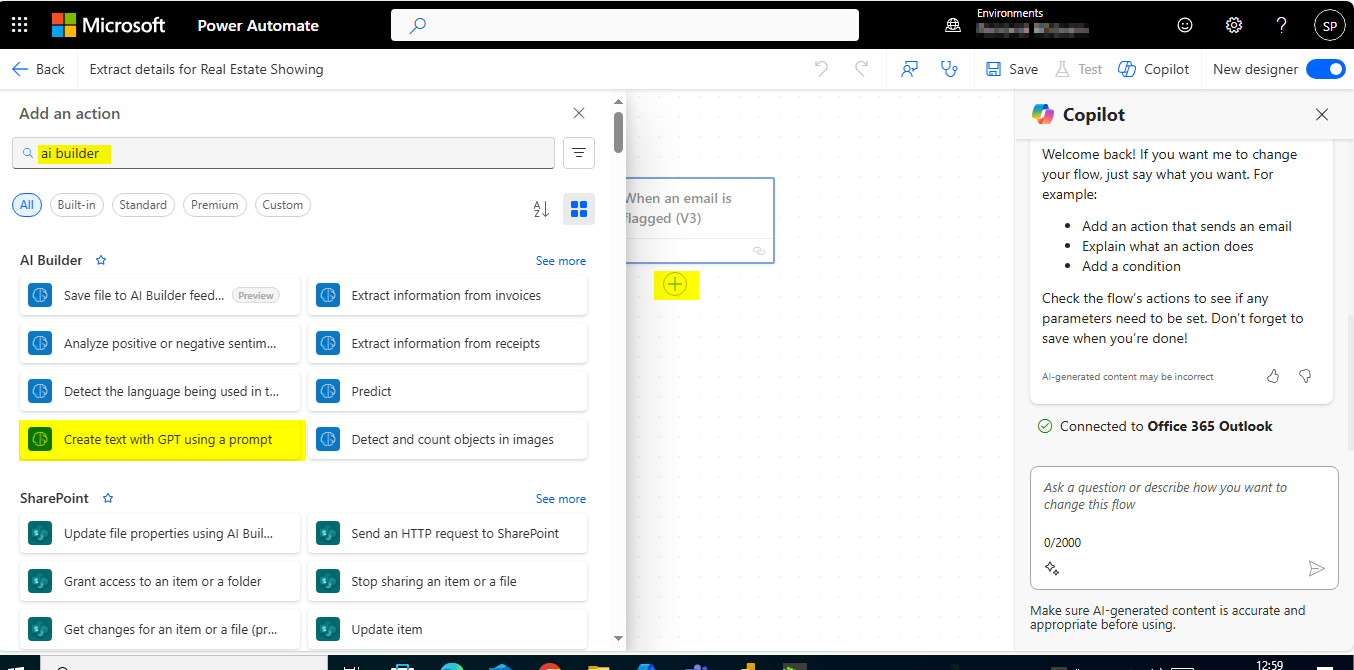Select the Custom filter tab
This screenshot has height=670, width=1354.
[283, 205]
